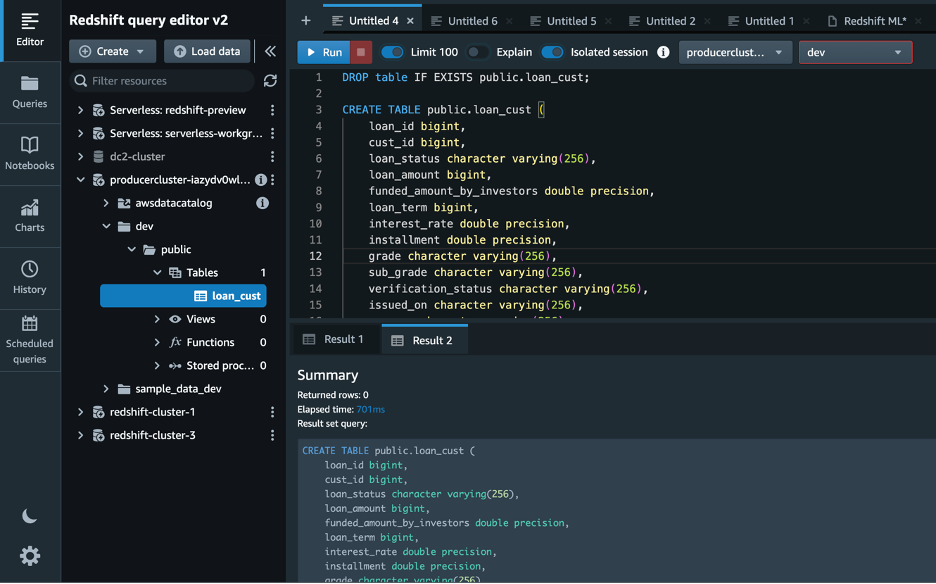Click the refresh resources icon

(x=270, y=81)
